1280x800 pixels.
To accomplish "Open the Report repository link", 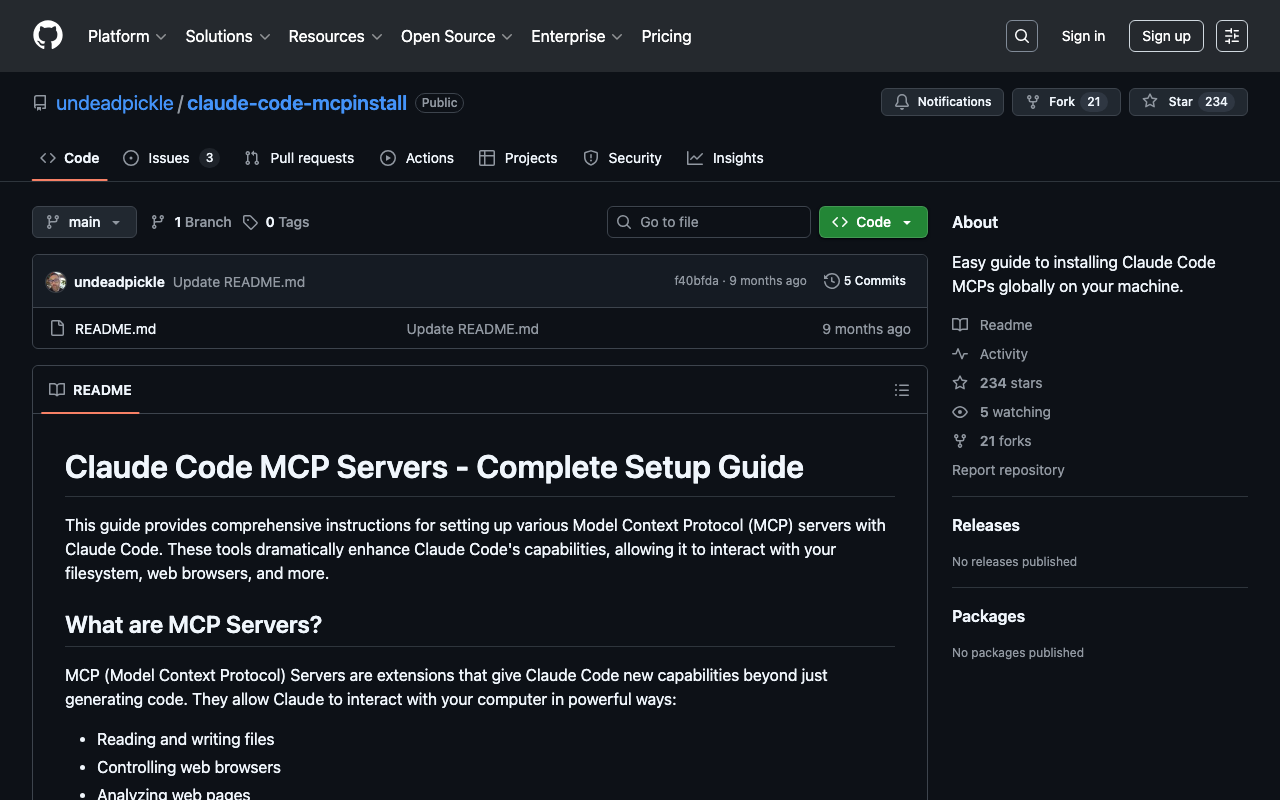I will pos(1007,470).
